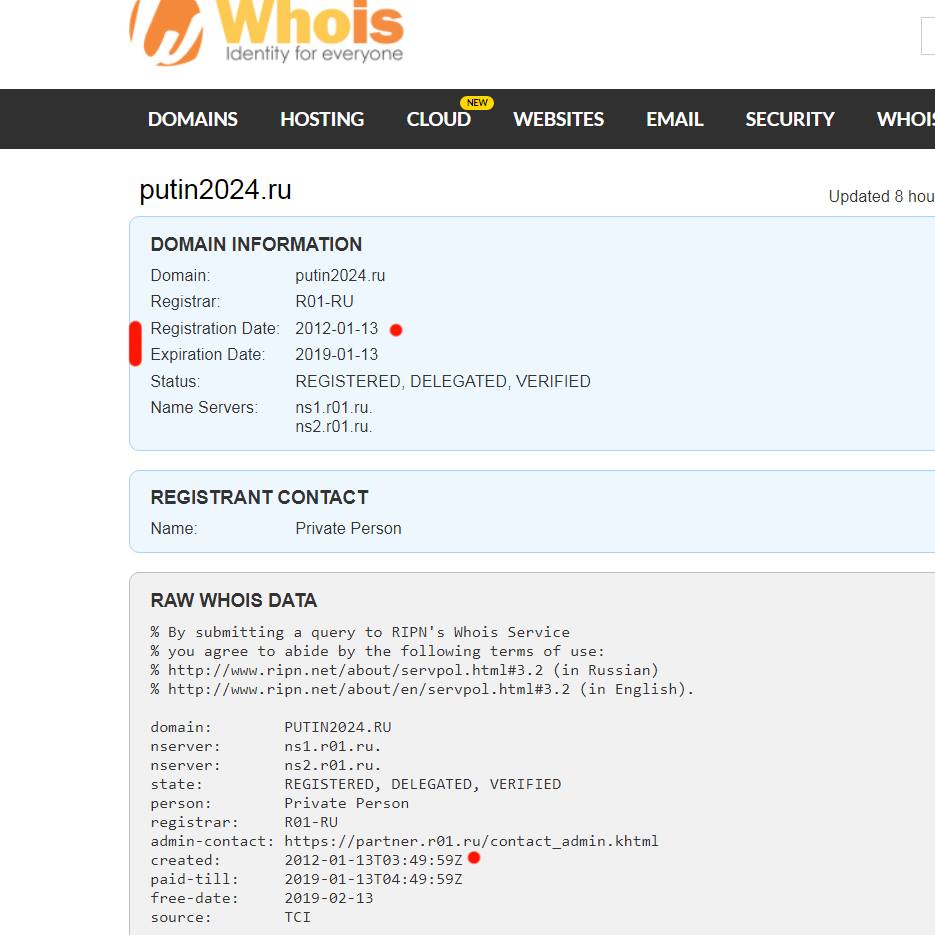Image resolution: width=935 pixels, height=935 pixels.
Task: Select name server ns1.r01.ru.
Action: (x=334, y=408)
